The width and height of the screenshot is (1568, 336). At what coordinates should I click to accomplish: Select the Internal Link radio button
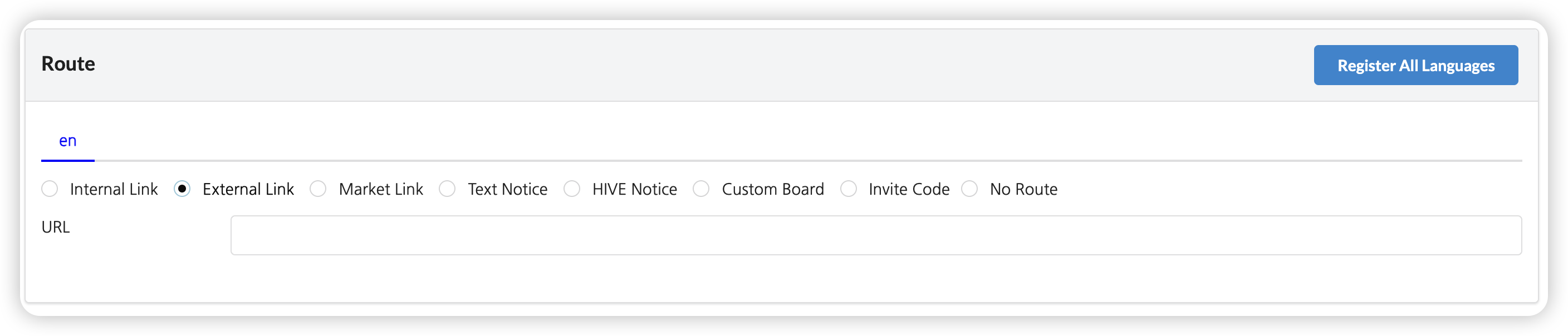coord(50,189)
